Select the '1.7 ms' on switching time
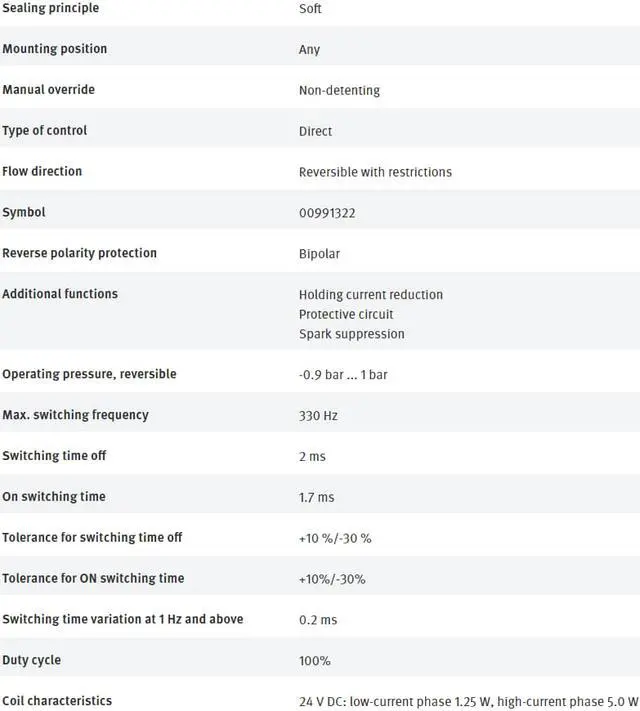The height and width of the screenshot is (711, 640). pos(316,497)
